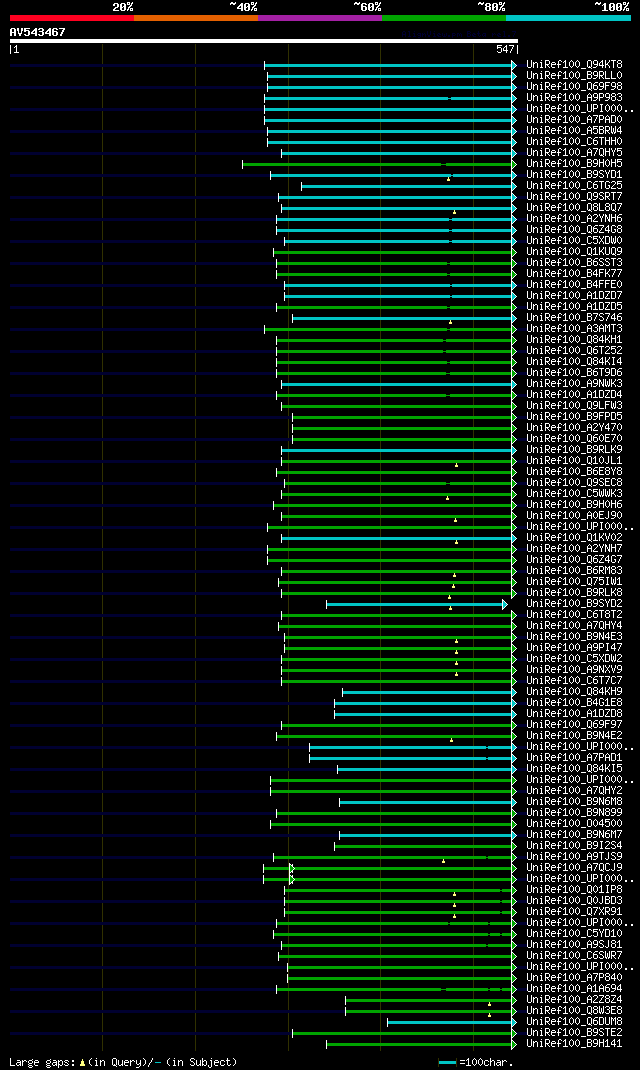Click the cyan alignment bar of Q6DUM8
Screen dimensions: 640x1070
pyautogui.click(x=452, y=1022)
